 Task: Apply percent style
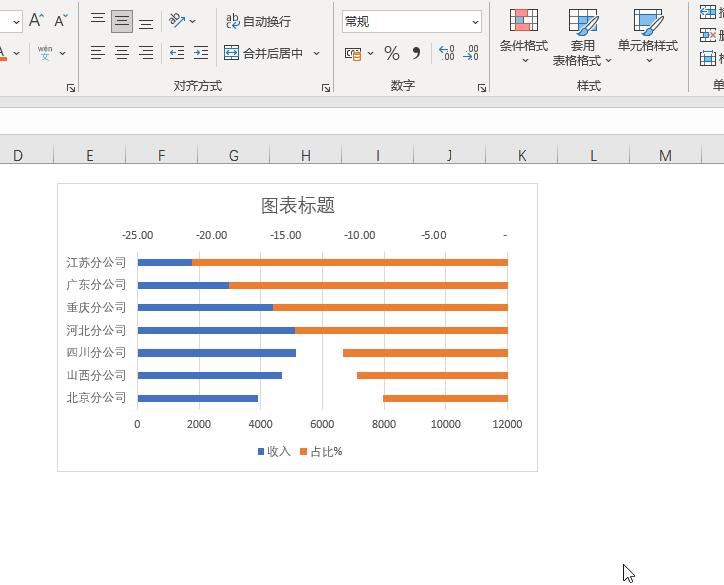click(x=392, y=53)
